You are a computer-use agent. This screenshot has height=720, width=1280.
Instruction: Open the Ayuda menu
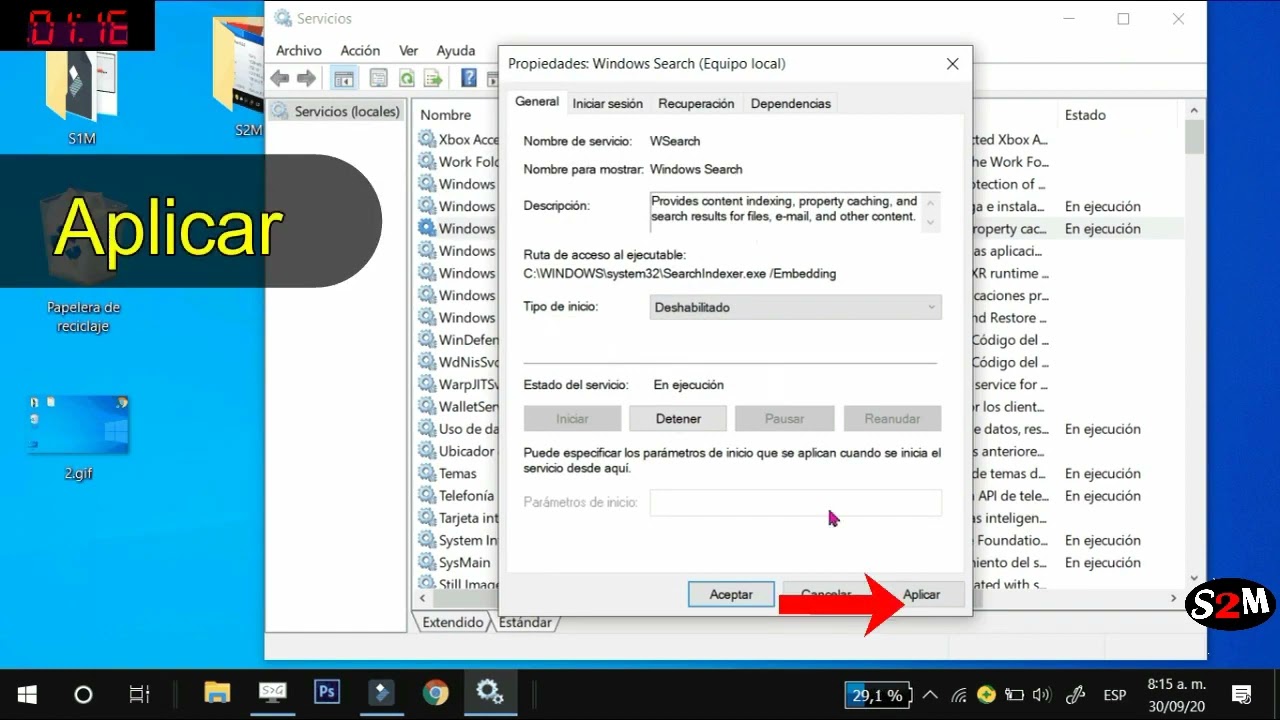pos(456,50)
